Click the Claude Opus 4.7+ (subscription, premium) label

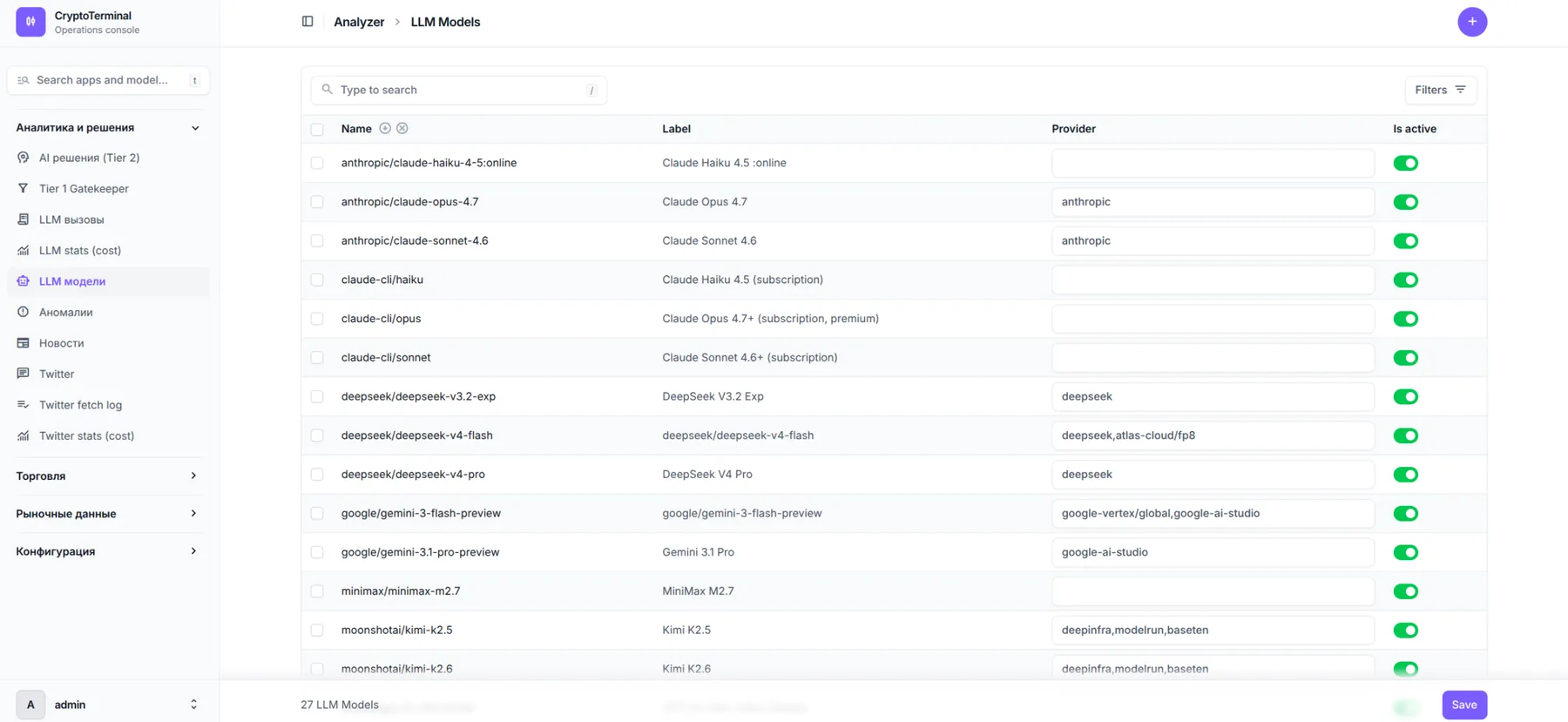tap(770, 319)
